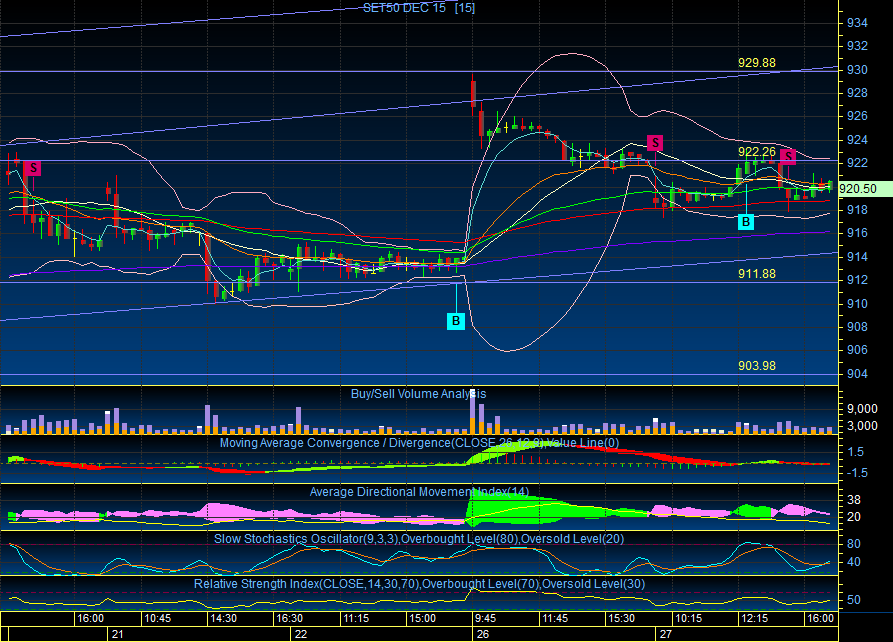Select the 911.88 support level label
Viewport: 893px width, 642px height.
click(x=757, y=273)
